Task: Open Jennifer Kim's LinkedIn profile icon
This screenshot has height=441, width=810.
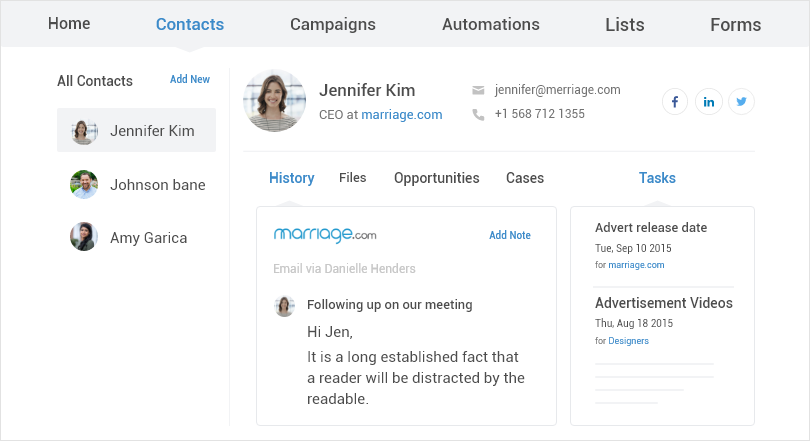Action: pos(708,102)
